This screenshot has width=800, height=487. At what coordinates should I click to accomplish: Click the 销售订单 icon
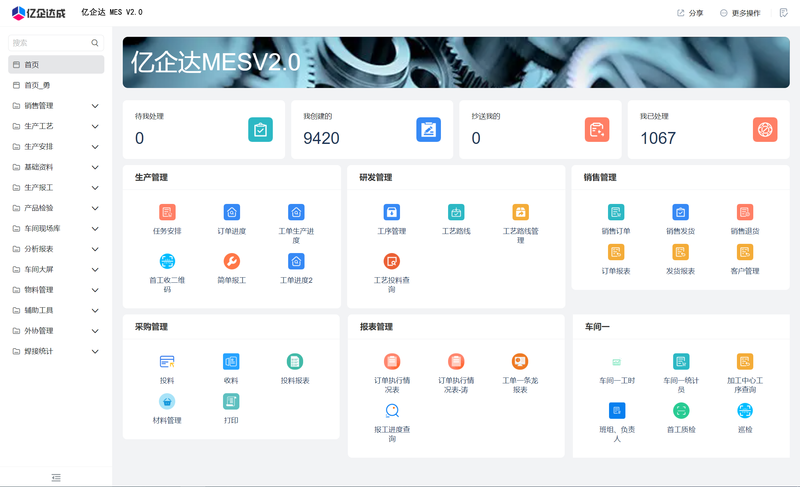615,212
